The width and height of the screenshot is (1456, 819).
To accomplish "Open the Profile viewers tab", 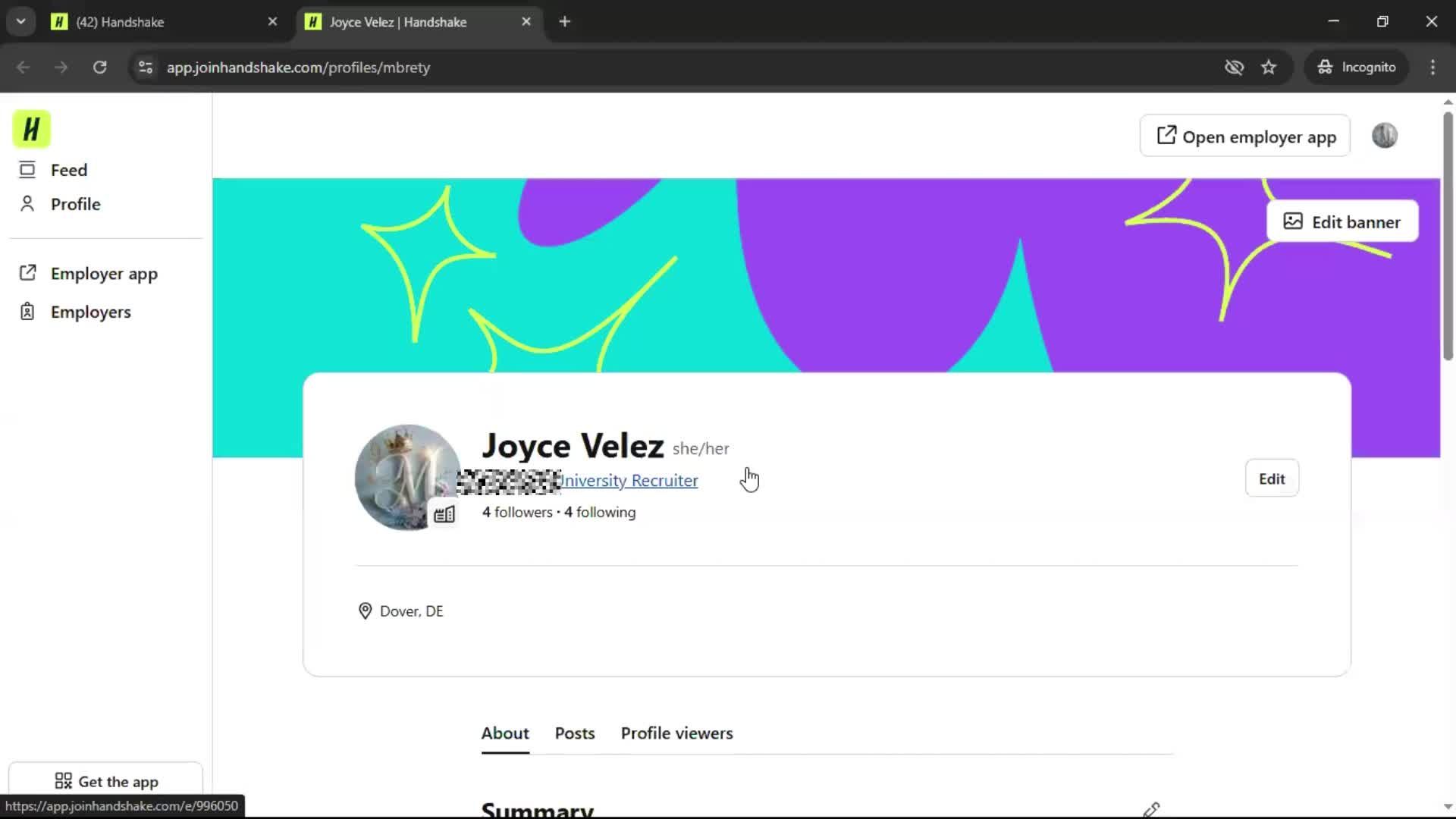I will [676, 733].
